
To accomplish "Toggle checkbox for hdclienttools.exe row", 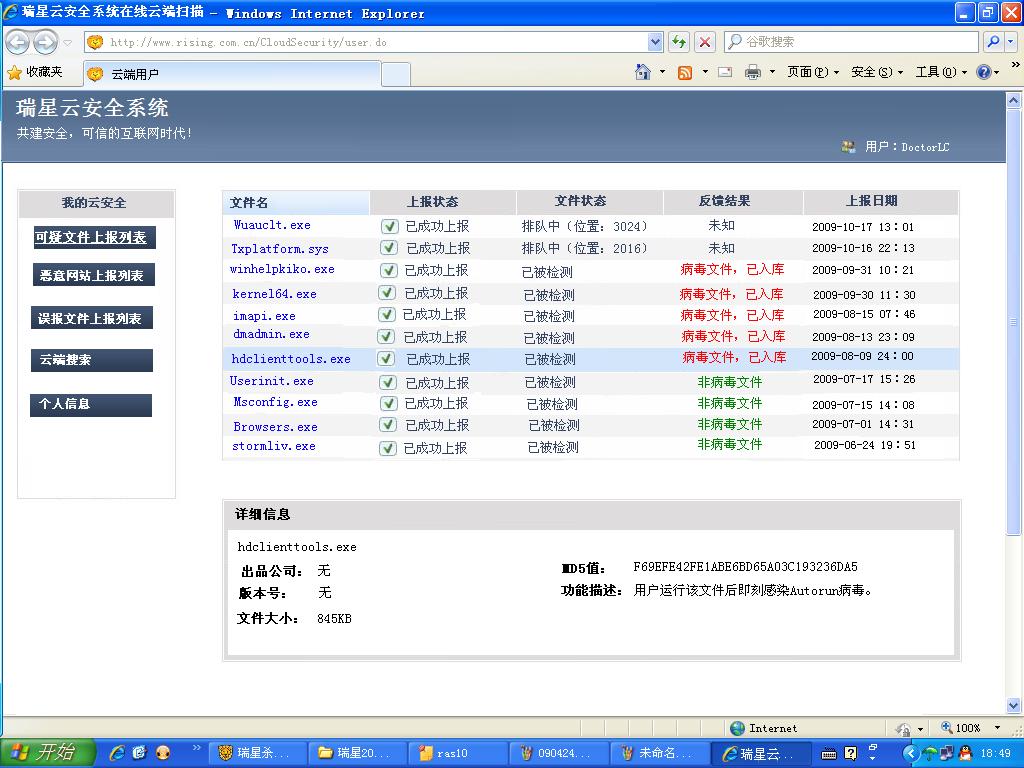I will [x=385, y=359].
